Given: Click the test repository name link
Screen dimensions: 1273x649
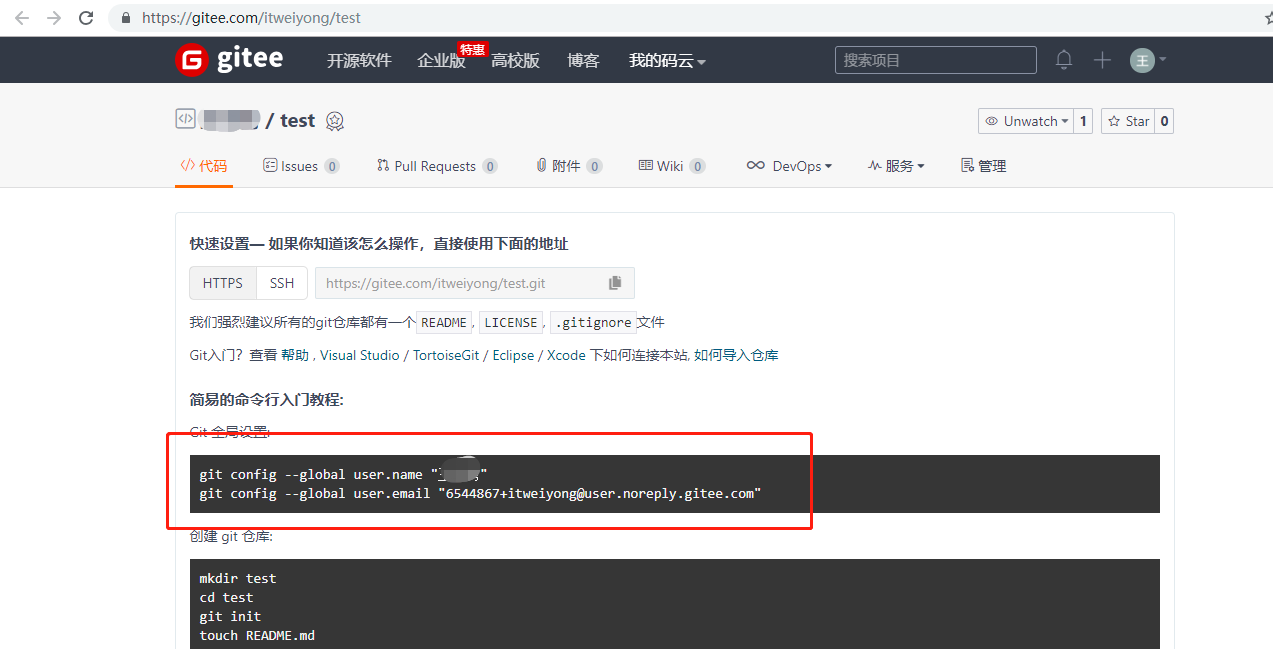Looking at the screenshot, I should pos(298,120).
